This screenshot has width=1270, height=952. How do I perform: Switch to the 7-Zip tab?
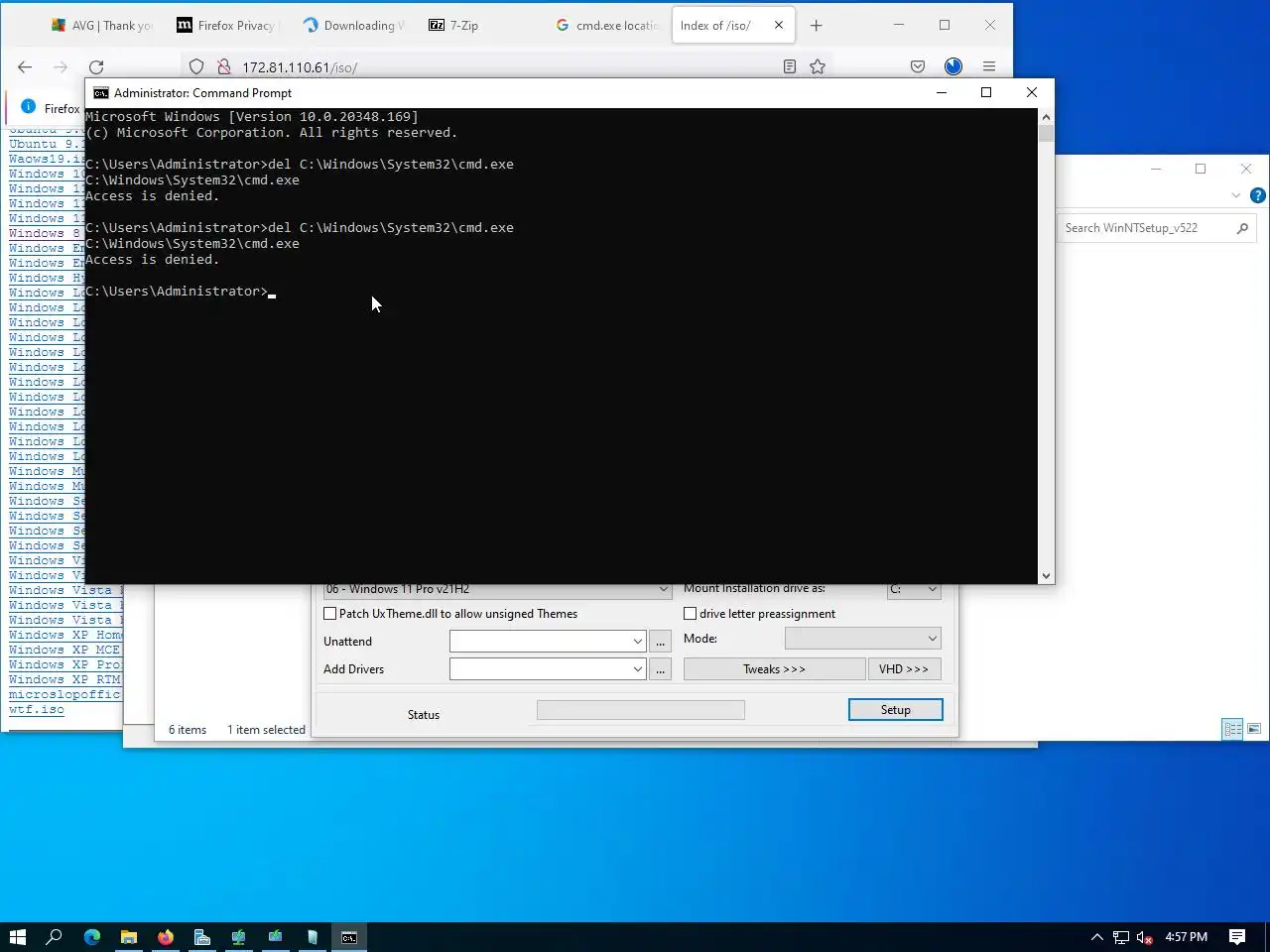[481, 26]
